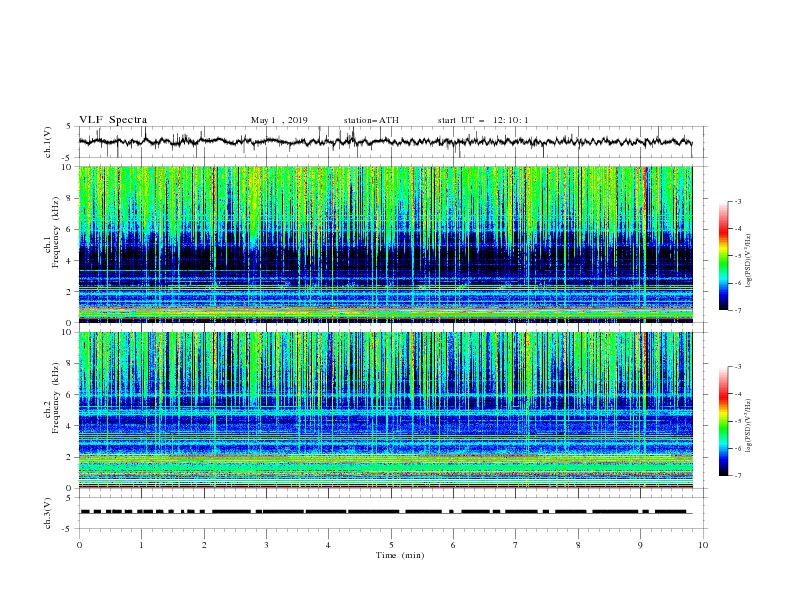Screen dimensions: 792x612
Task: Click the date 'May 1 , 2019'
Action: click(x=279, y=120)
